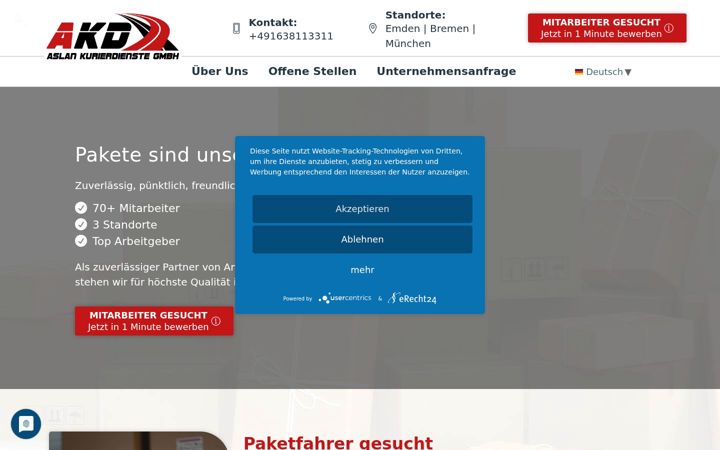Click the Paketfahrer gesucht heading

coord(338,443)
